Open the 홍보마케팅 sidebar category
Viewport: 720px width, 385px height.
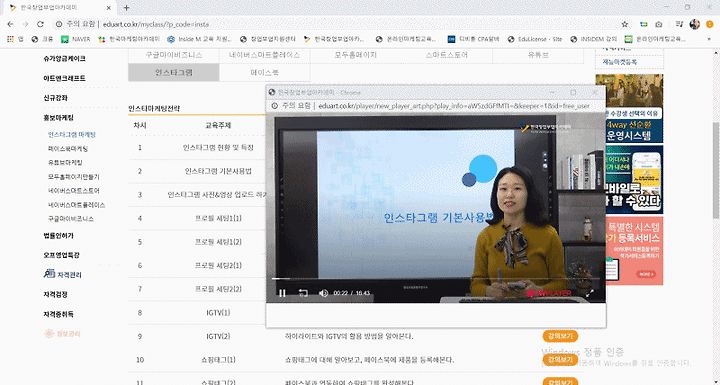(58, 118)
